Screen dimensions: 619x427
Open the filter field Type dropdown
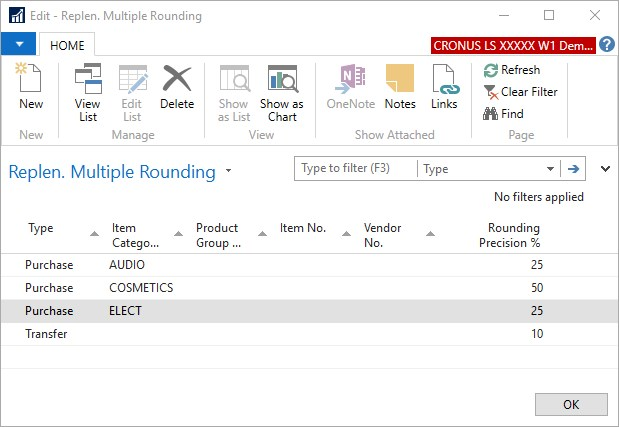point(488,169)
